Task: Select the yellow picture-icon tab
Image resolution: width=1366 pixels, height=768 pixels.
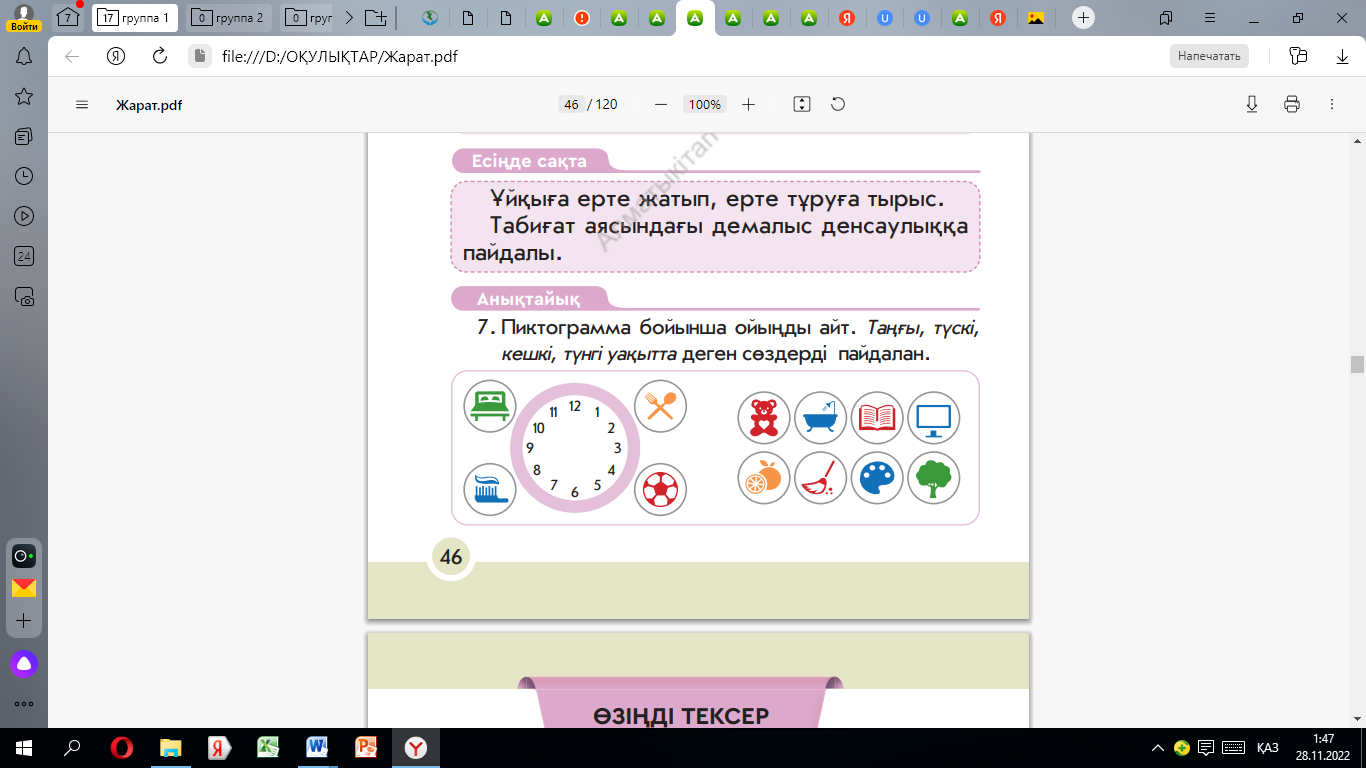Action: pos(1036,17)
